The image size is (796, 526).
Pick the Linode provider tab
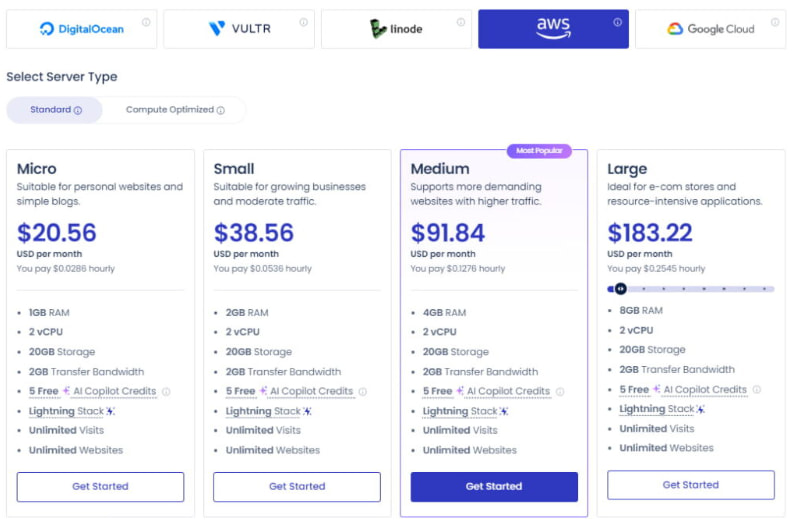[x=395, y=29]
